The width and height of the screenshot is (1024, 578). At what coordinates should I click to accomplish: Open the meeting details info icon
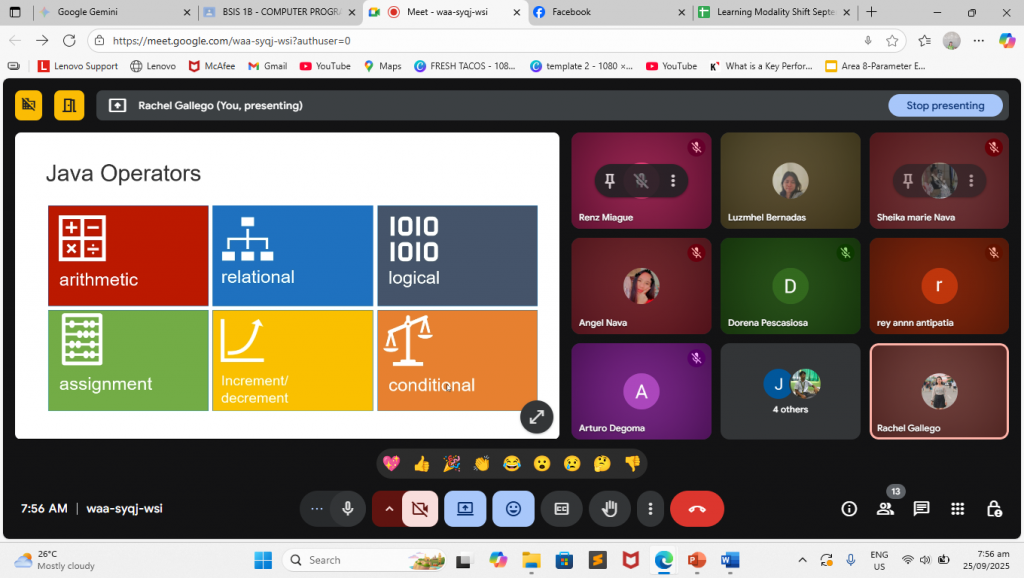tap(849, 508)
